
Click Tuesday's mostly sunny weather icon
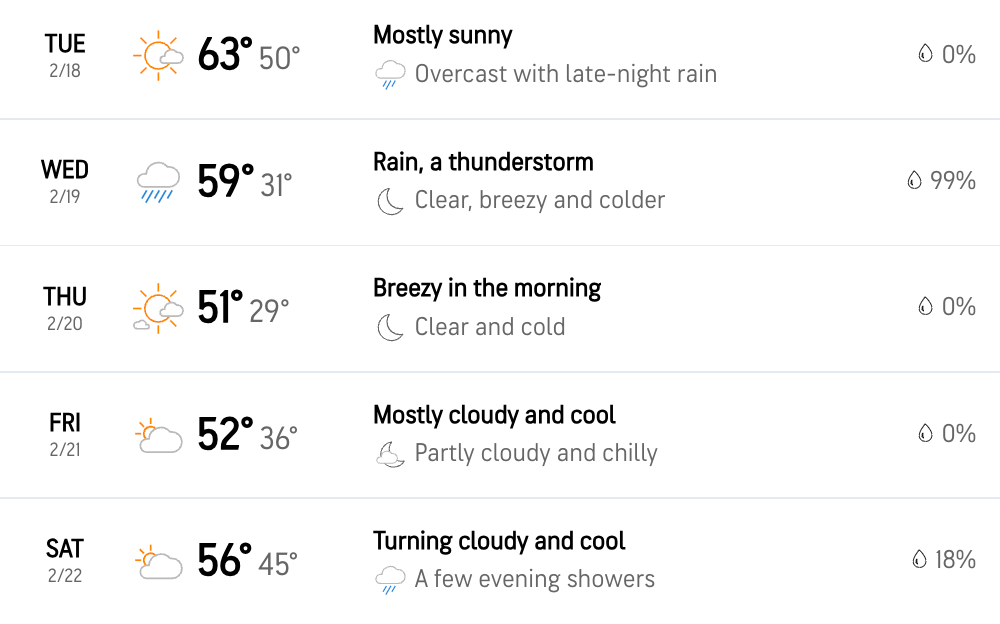158,56
